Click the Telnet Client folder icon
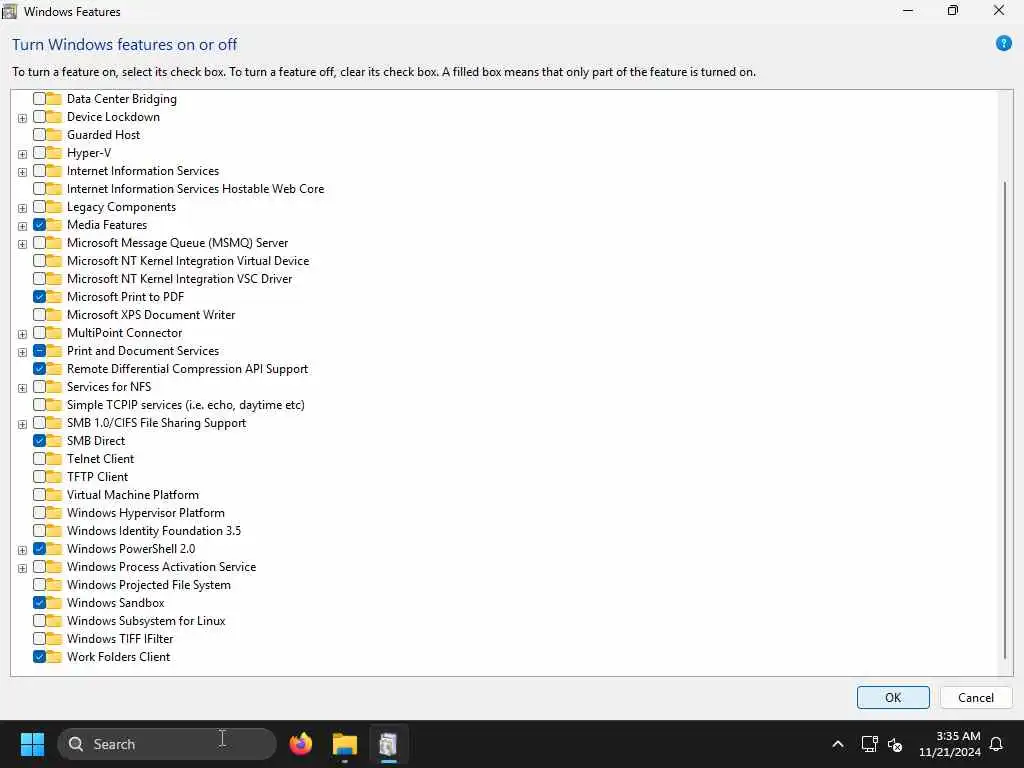1024x768 pixels. point(54,458)
